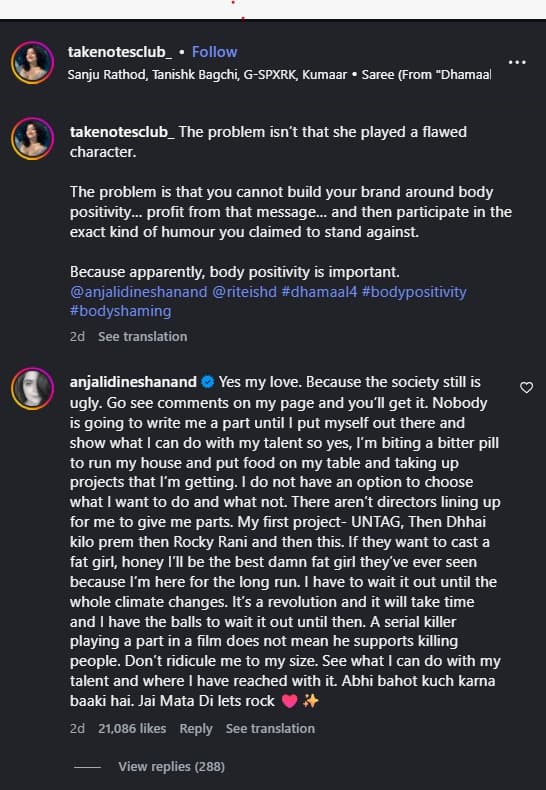Viewport: 546px width, 790px height.
Task: Open anjalidineshanand's profile avatar
Action: (32, 388)
